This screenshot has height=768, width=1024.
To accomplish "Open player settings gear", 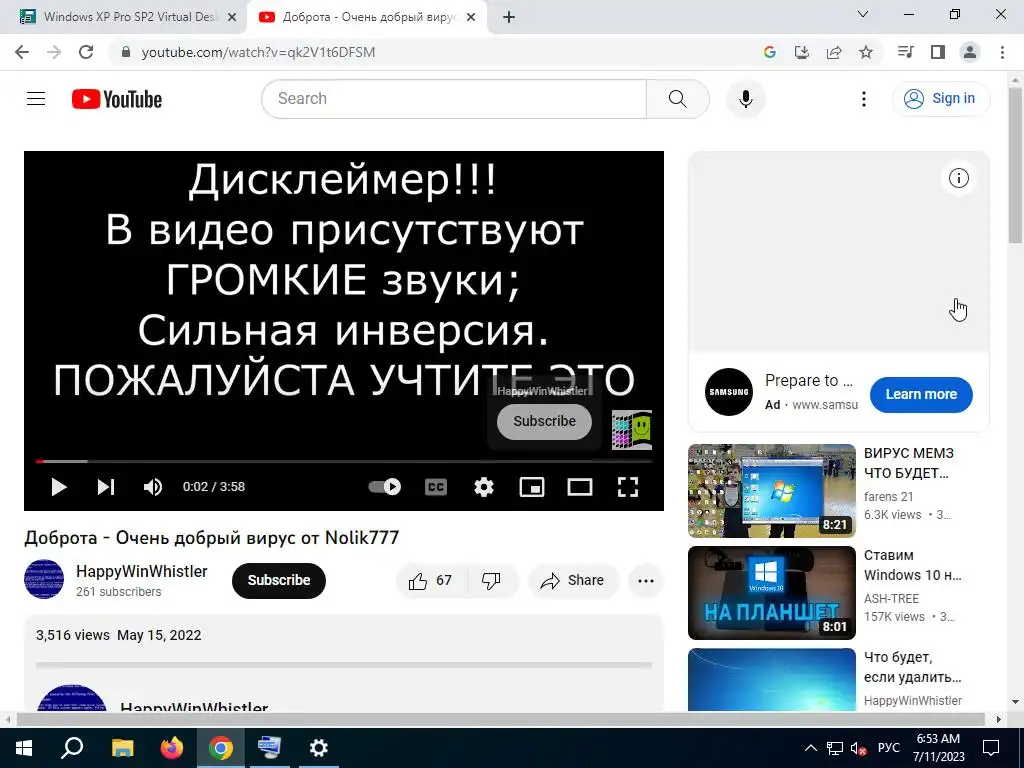I will click(483, 487).
